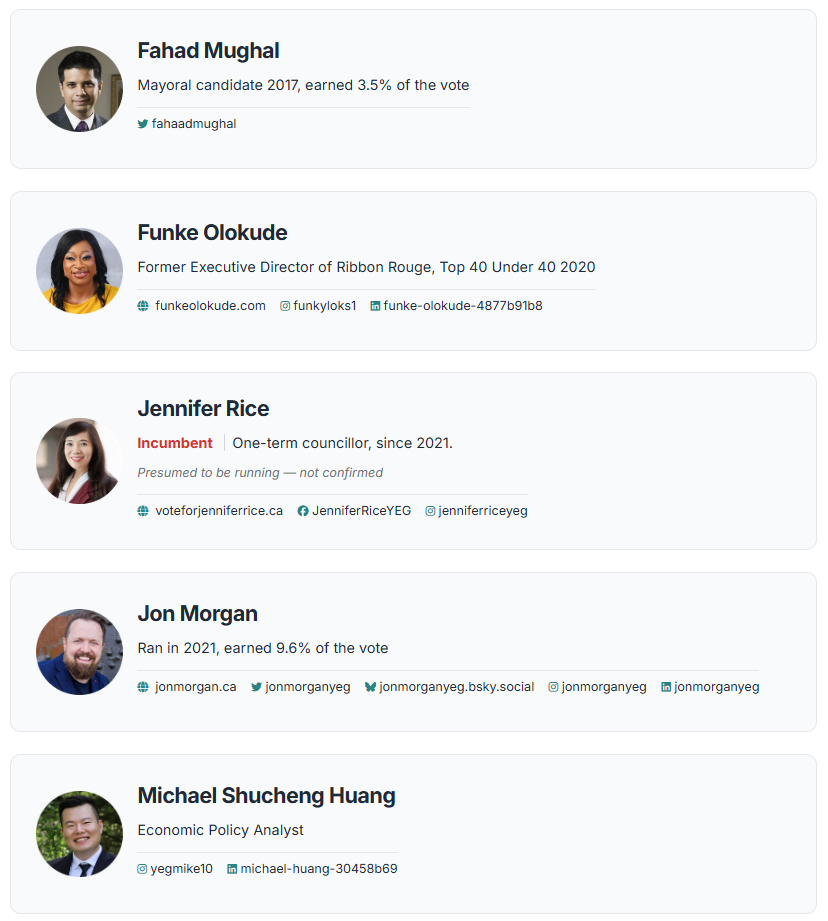Open the voteforjenniferrice.ca website link
The image size is (828, 921).
coord(218,511)
